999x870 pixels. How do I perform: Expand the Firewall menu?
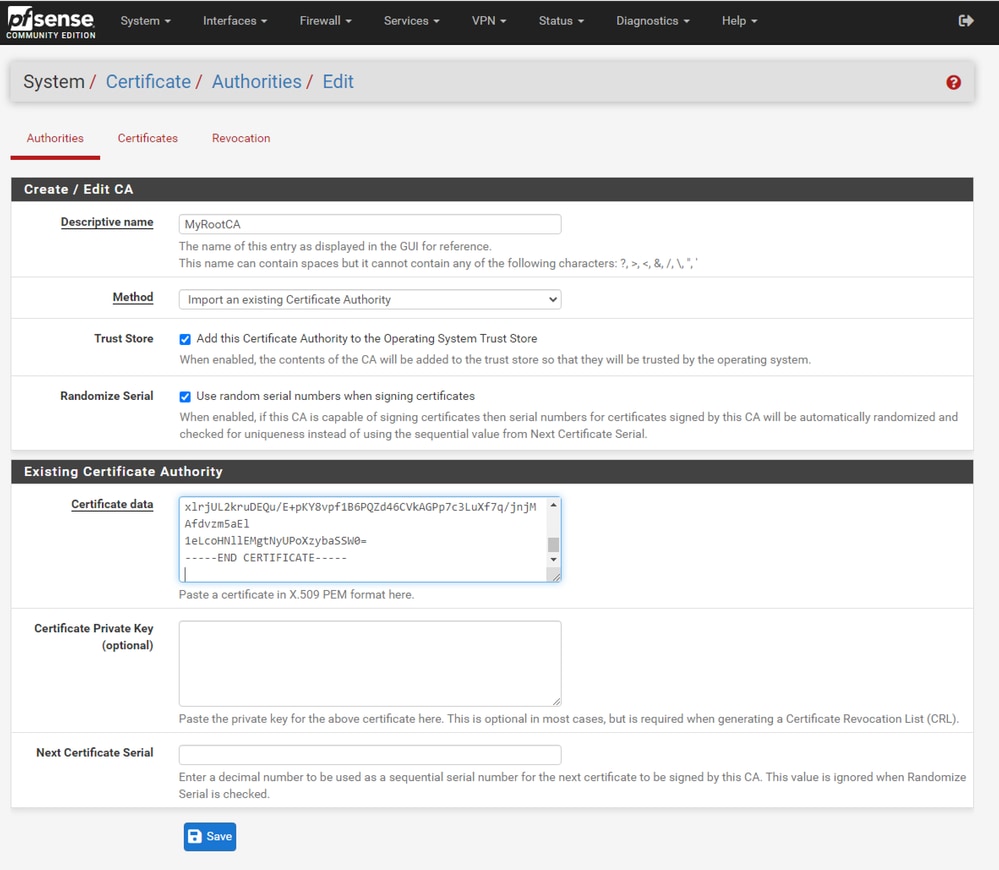click(x=325, y=21)
